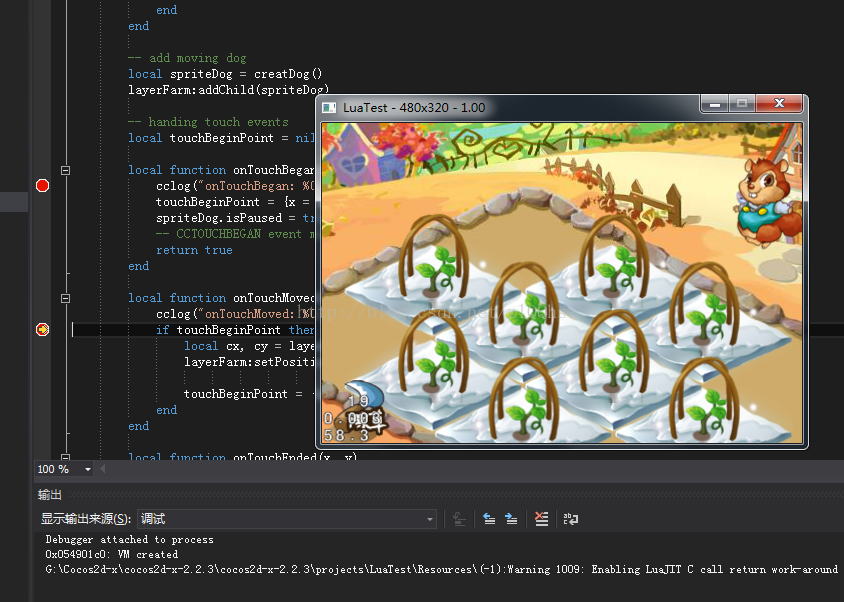Click the 显示输出来源(S): label

pos(86,519)
